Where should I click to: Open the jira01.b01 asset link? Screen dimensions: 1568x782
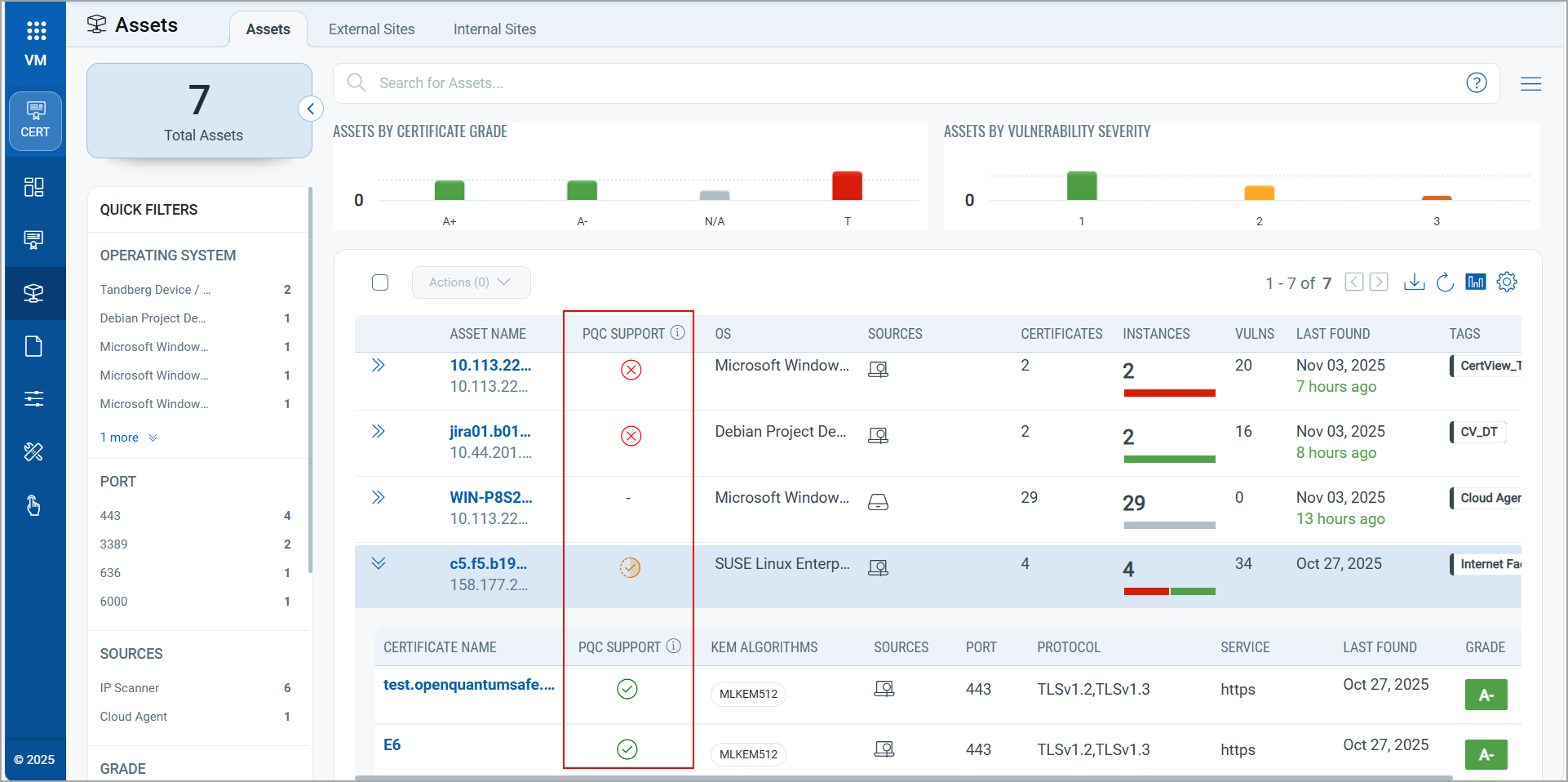click(x=489, y=431)
